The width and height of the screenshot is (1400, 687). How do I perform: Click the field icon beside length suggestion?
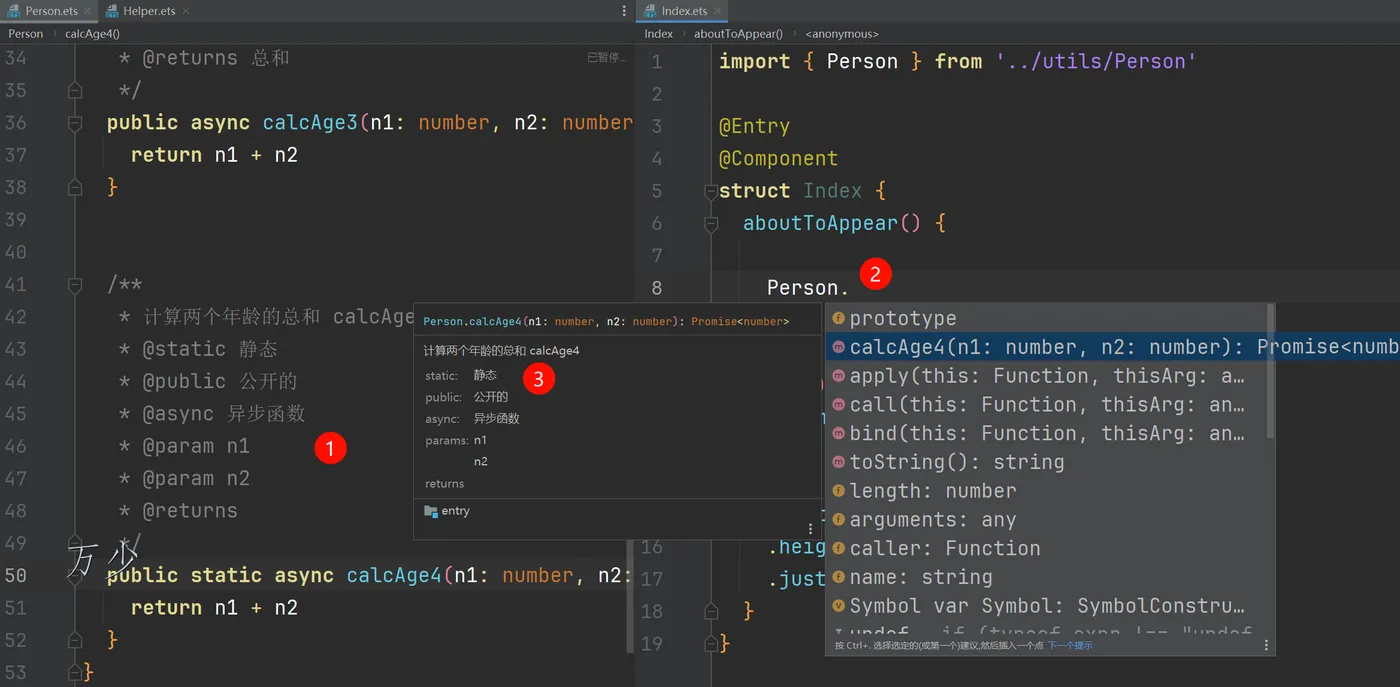839,491
